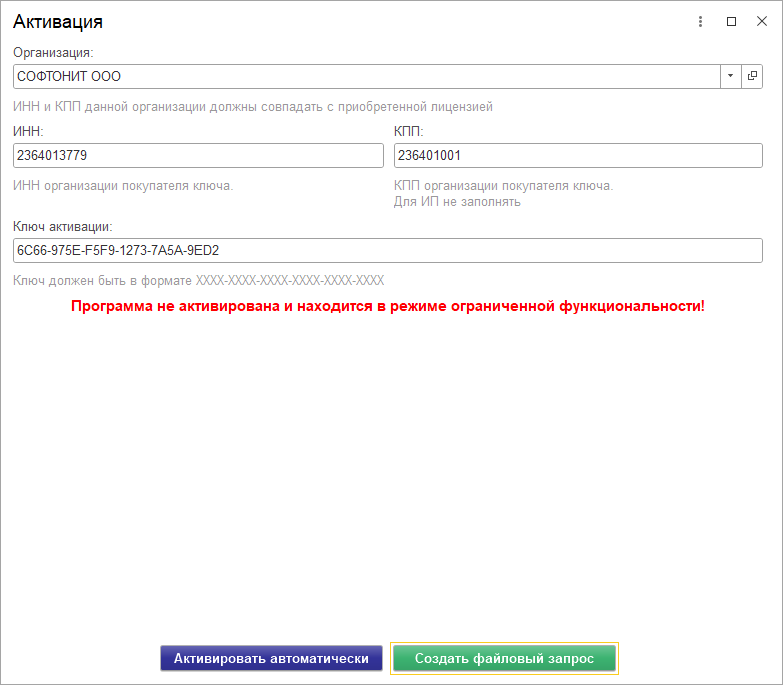Click the 'Организация:' label
This screenshot has width=783, height=685.
coord(53,52)
